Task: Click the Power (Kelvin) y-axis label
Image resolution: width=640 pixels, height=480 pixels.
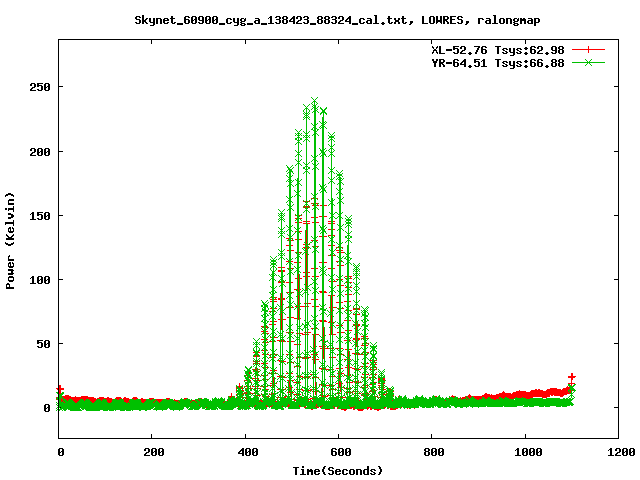Action: (10, 241)
